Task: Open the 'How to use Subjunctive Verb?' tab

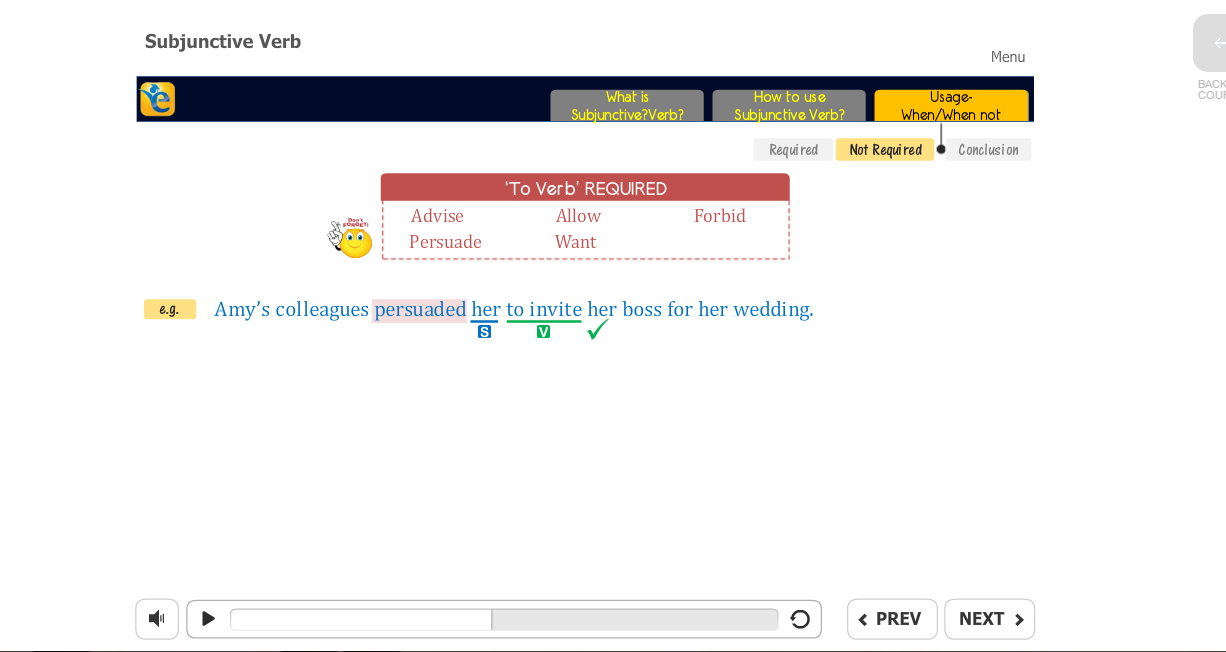Action: coord(789,105)
